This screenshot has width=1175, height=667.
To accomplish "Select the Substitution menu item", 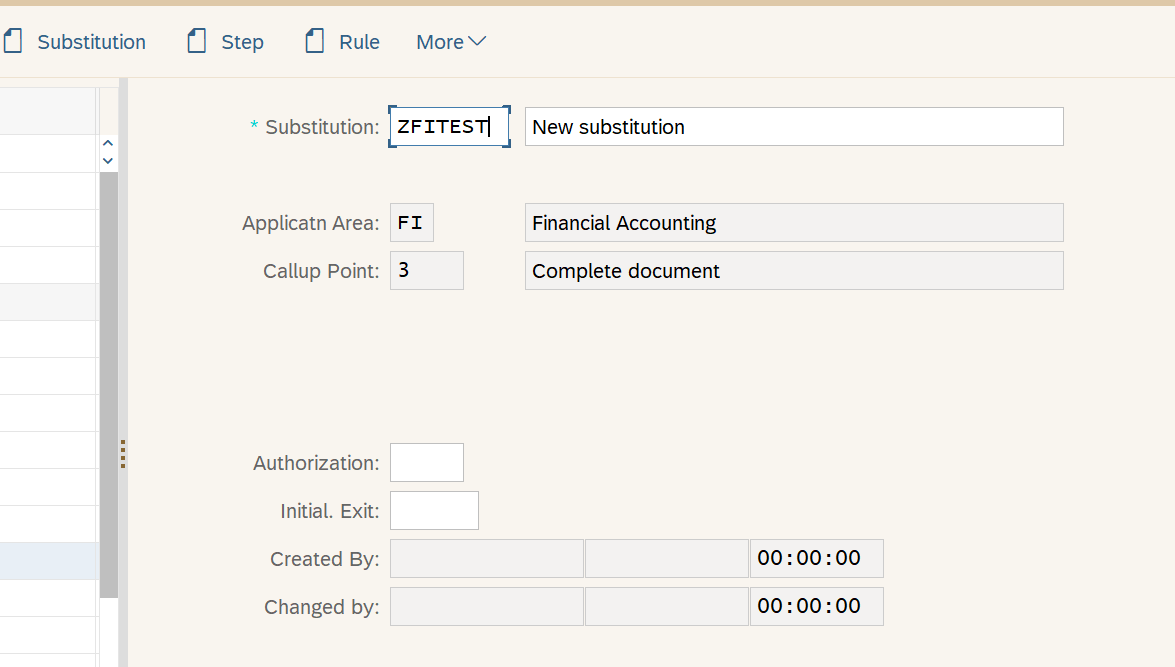I will 92,42.
